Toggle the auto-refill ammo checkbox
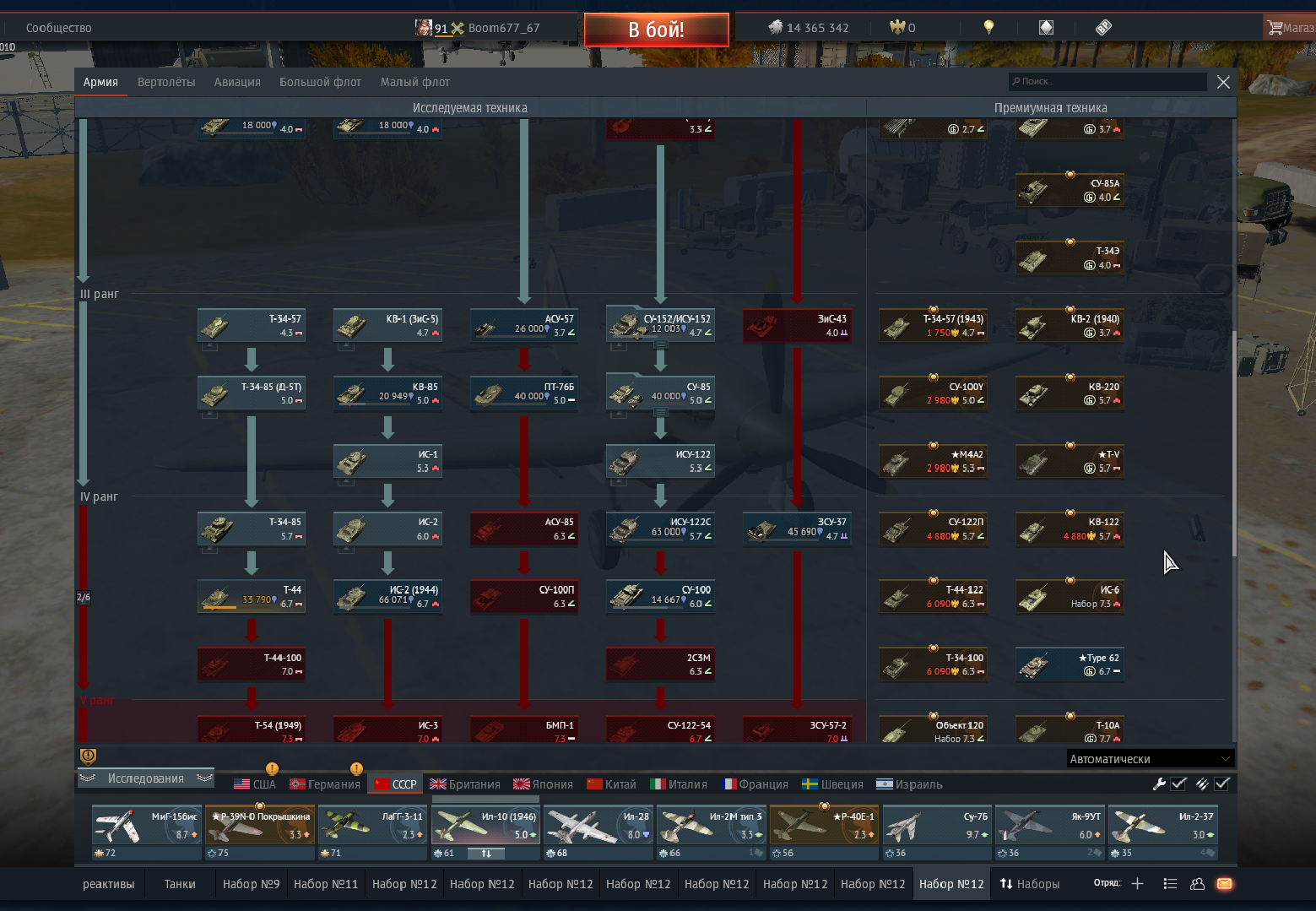 coord(1211,784)
